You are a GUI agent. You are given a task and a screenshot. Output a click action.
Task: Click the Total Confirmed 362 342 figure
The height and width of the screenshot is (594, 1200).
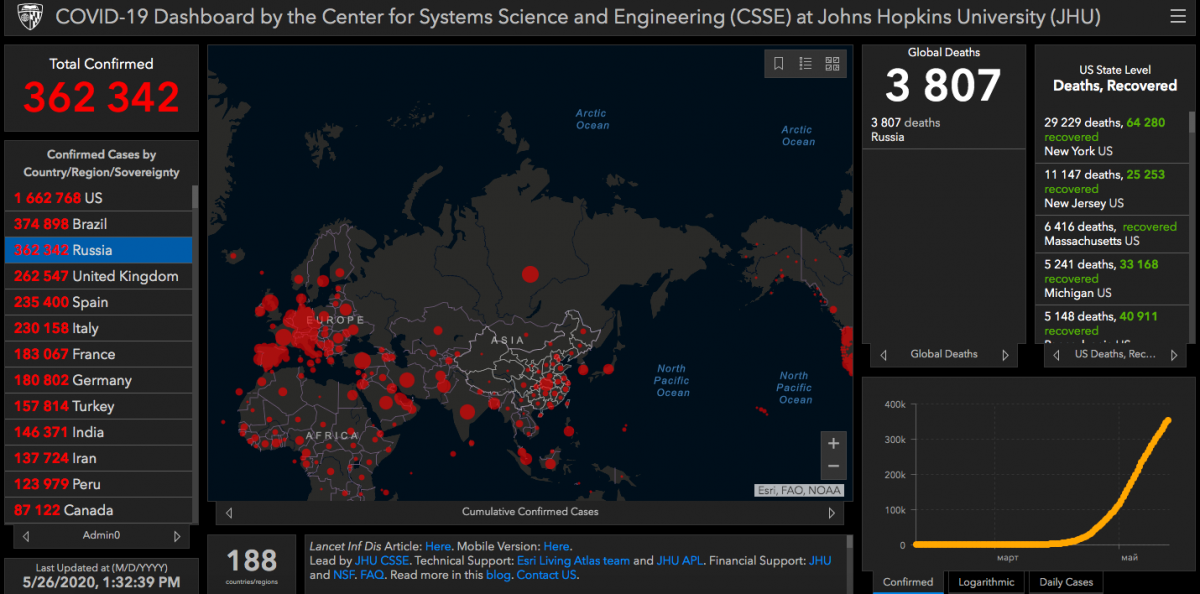tap(101, 97)
